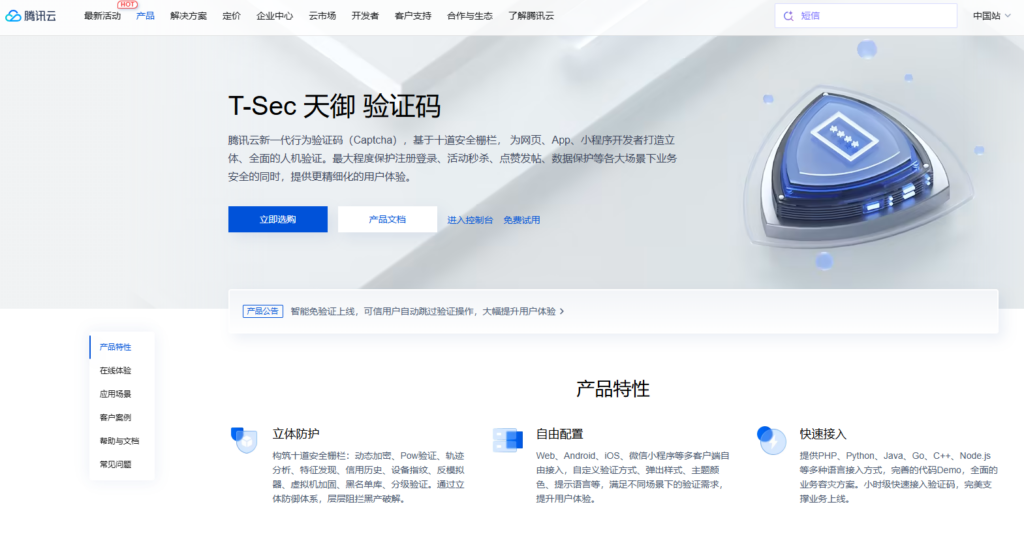
Task: Click the 自由配置 feature icon
Action: 507,440
